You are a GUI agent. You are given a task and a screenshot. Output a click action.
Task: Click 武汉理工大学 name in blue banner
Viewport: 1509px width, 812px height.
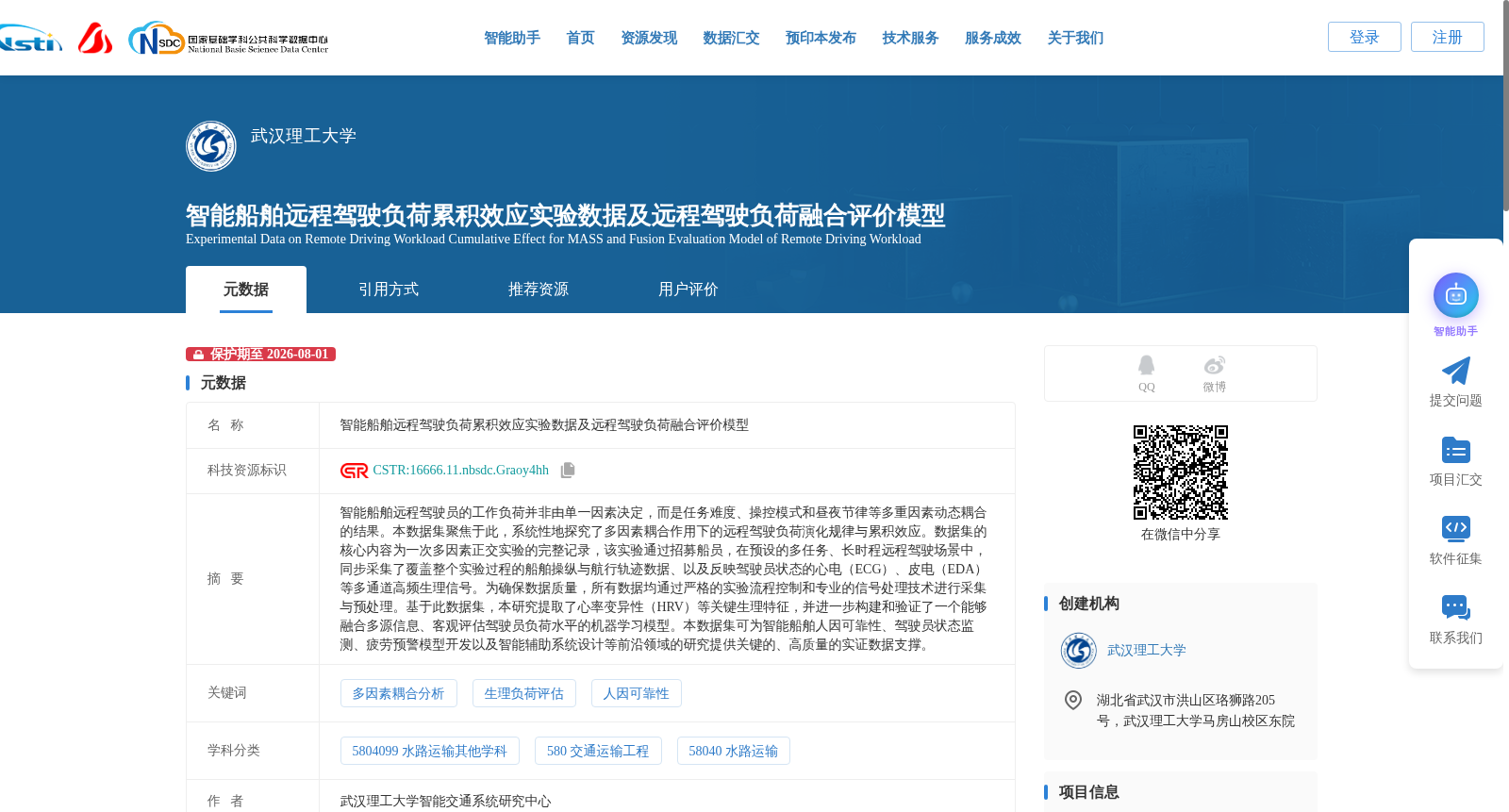click(x=304, y=136)
